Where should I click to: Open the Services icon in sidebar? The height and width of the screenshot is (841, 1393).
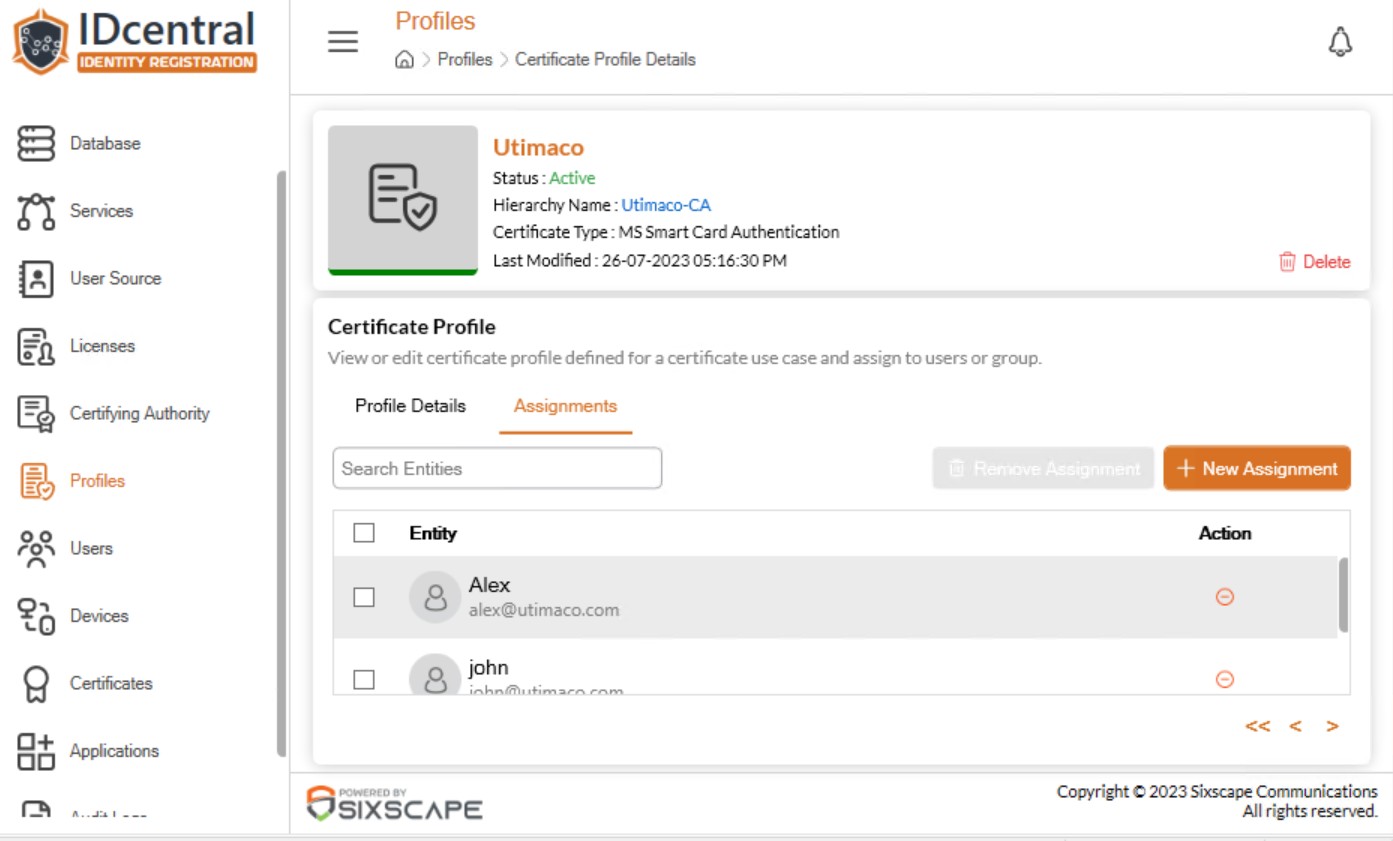pyautogui.click(x=36, y=211)
